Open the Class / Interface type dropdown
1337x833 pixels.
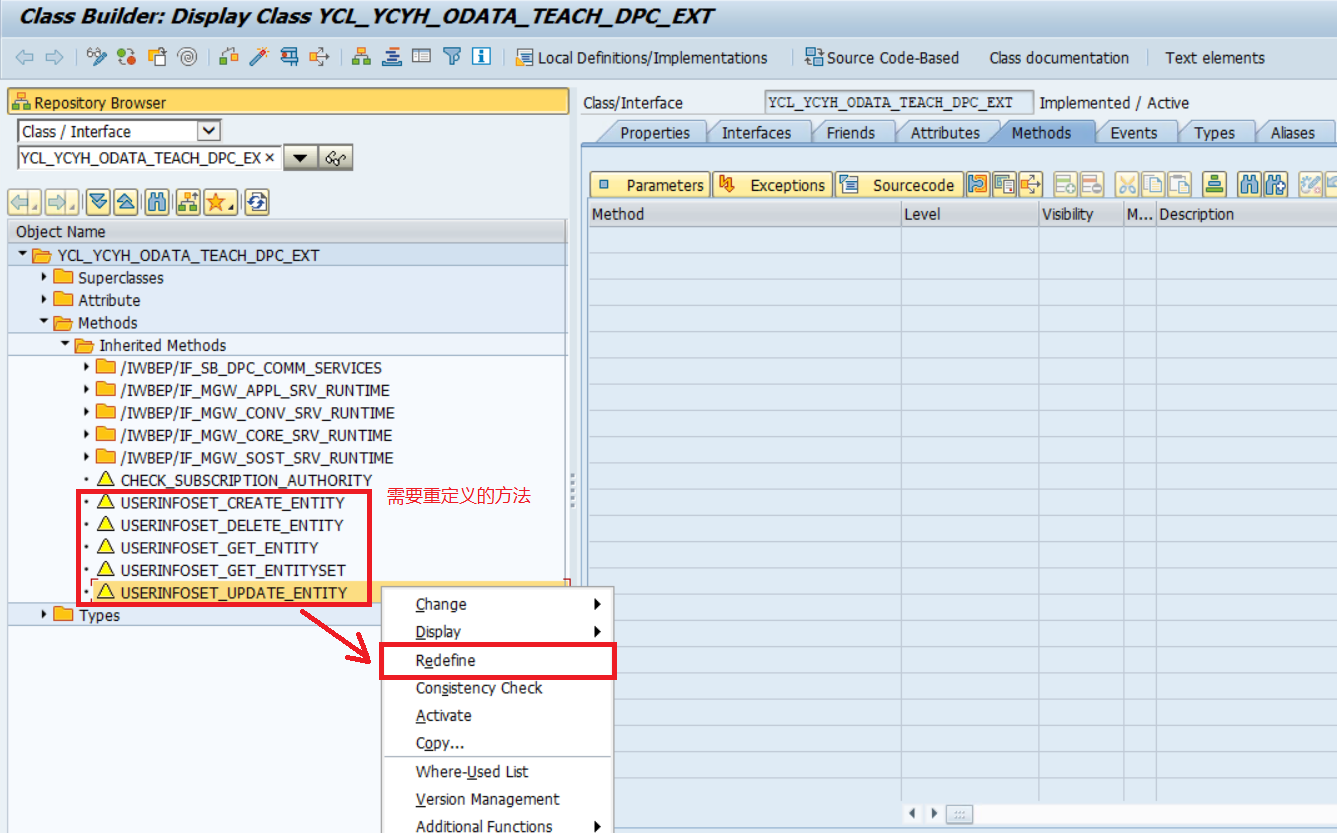coord(208,131)
